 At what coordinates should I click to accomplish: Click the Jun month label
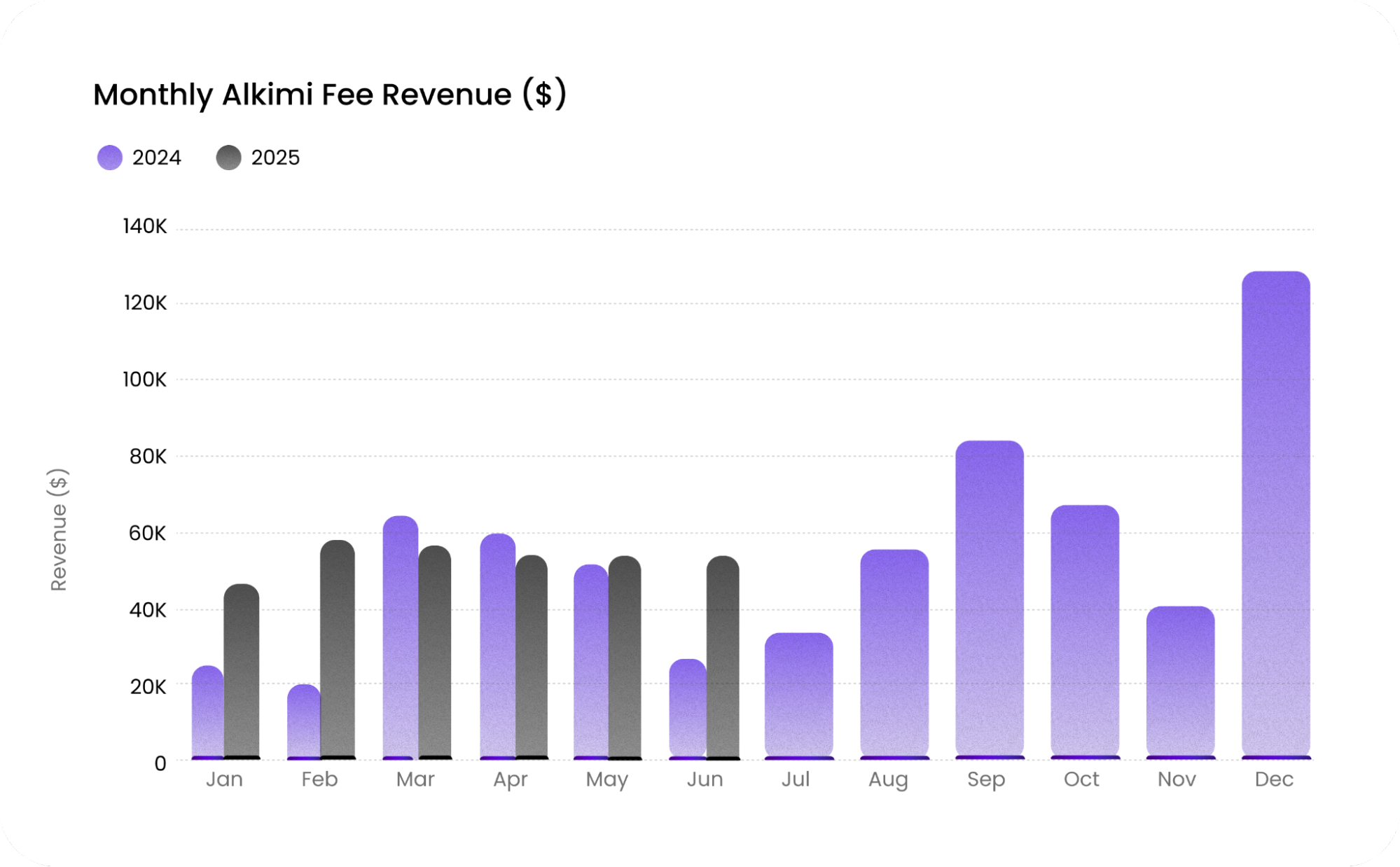point(705,779)
